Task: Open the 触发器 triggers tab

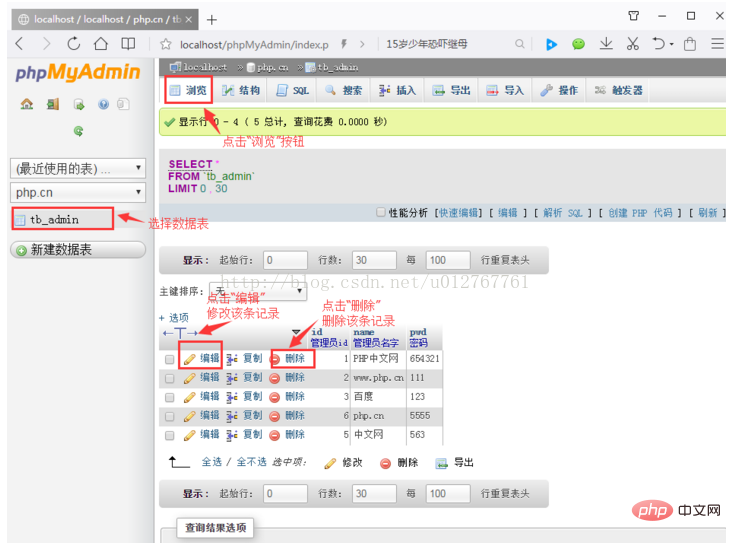Action: [618, 90]
